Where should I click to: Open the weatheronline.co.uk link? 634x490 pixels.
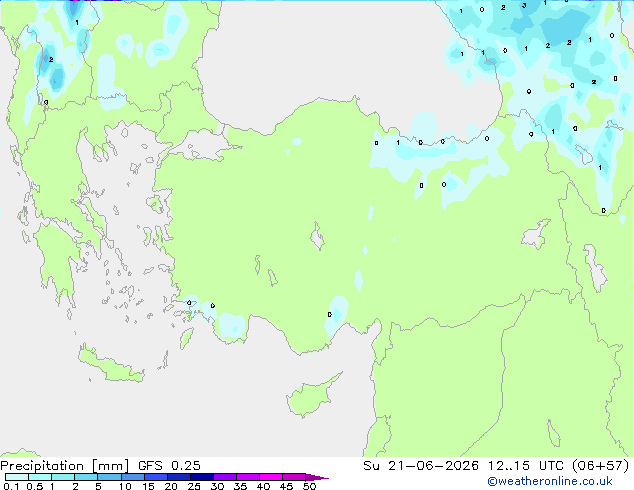[x=550, y=481]
